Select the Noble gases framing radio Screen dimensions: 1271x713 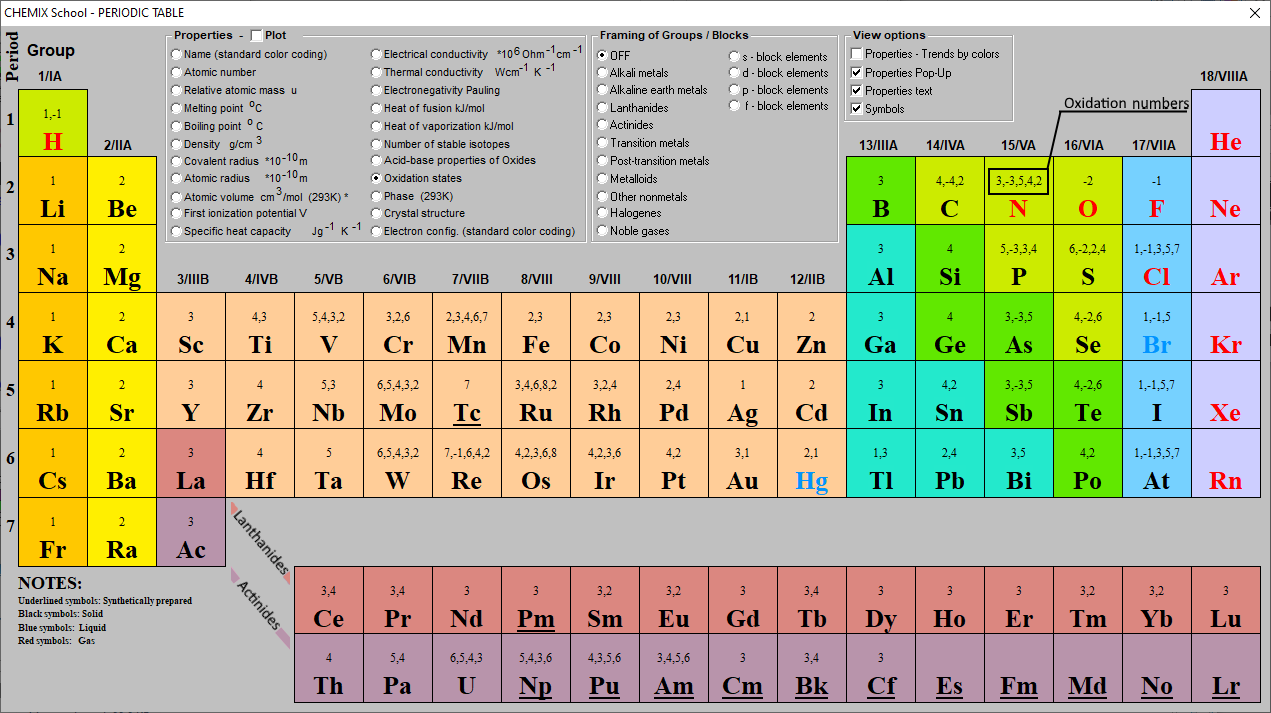[x=602, y=231]
